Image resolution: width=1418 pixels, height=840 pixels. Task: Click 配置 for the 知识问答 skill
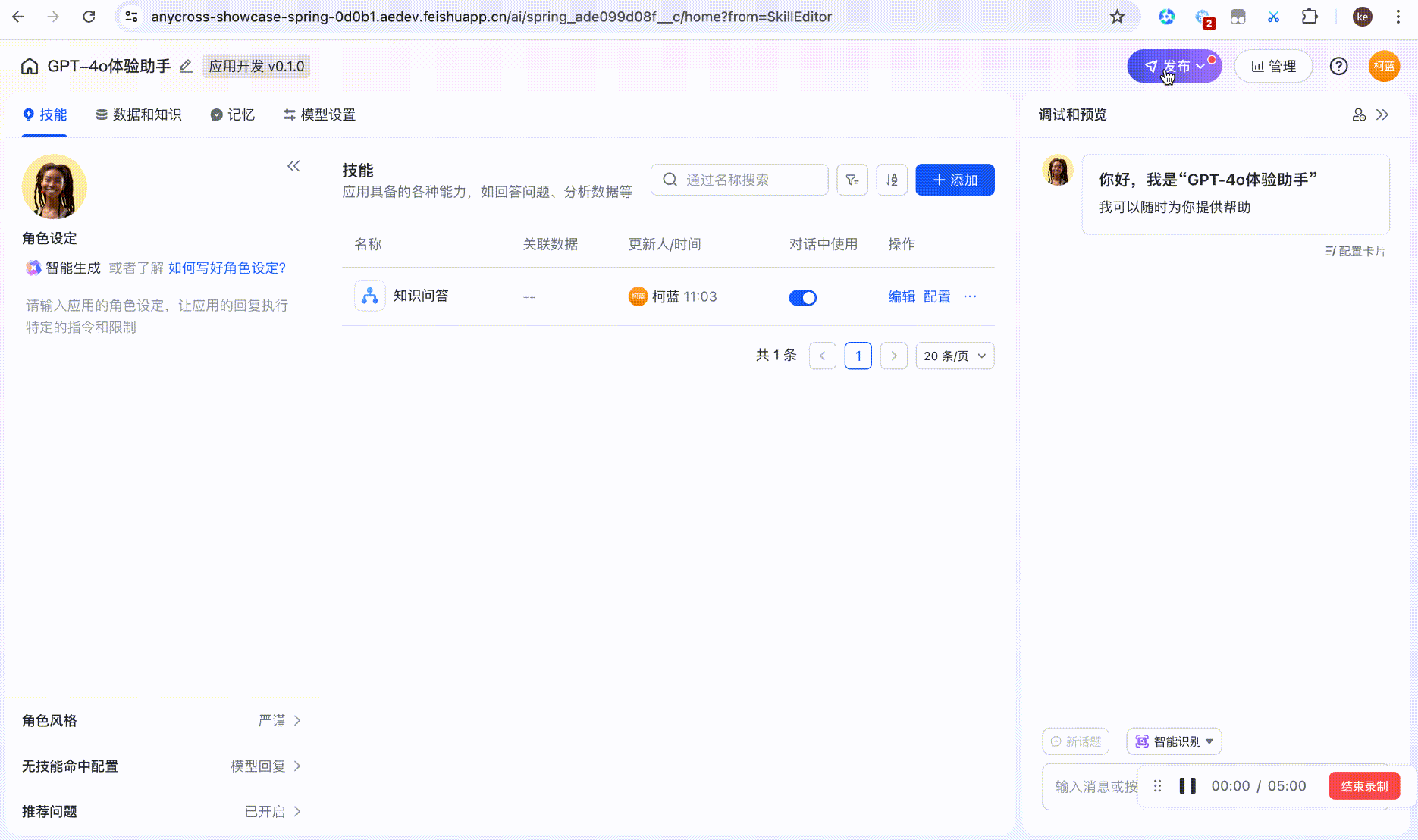click(x=937, y=296)
